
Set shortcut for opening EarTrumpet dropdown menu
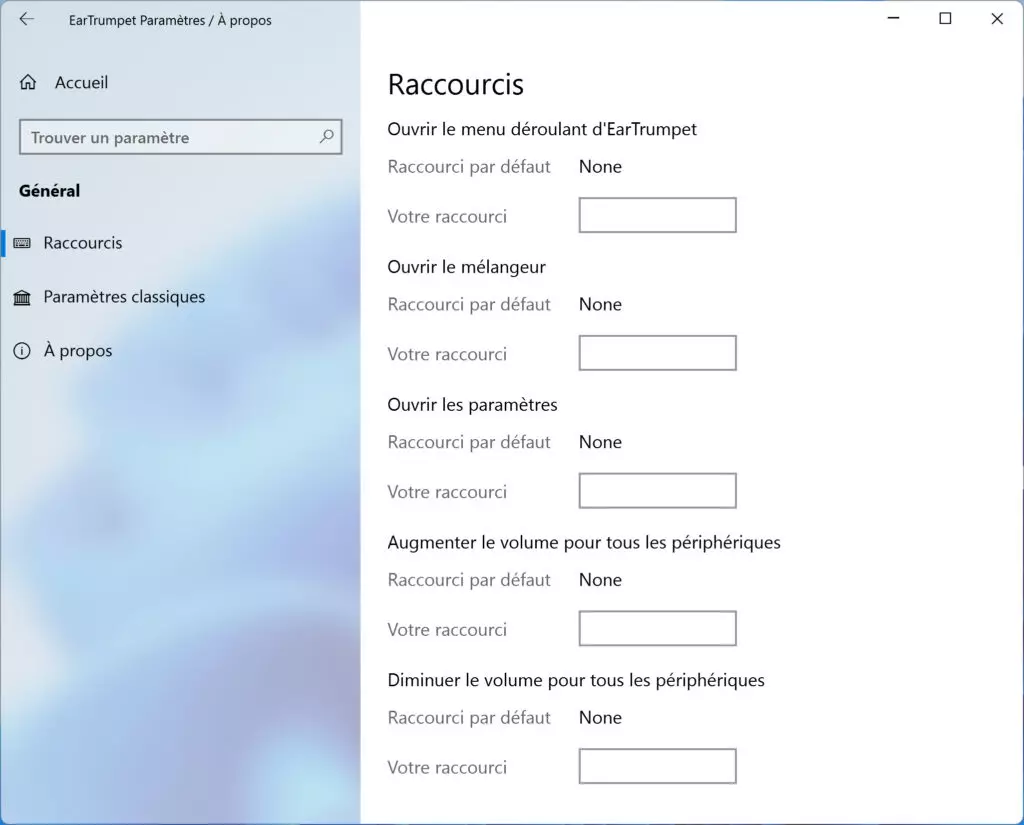pos(658,215)
